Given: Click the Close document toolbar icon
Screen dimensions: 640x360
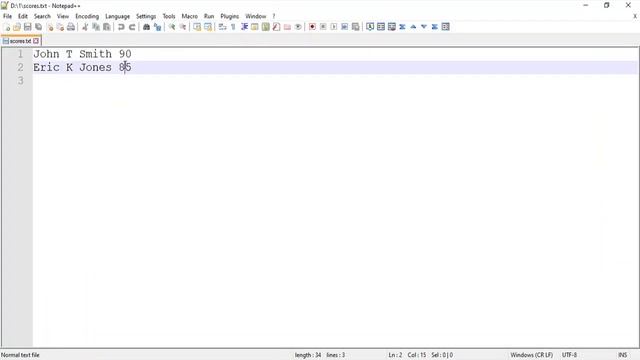Looking at the screenshot, I should [50, 27].
